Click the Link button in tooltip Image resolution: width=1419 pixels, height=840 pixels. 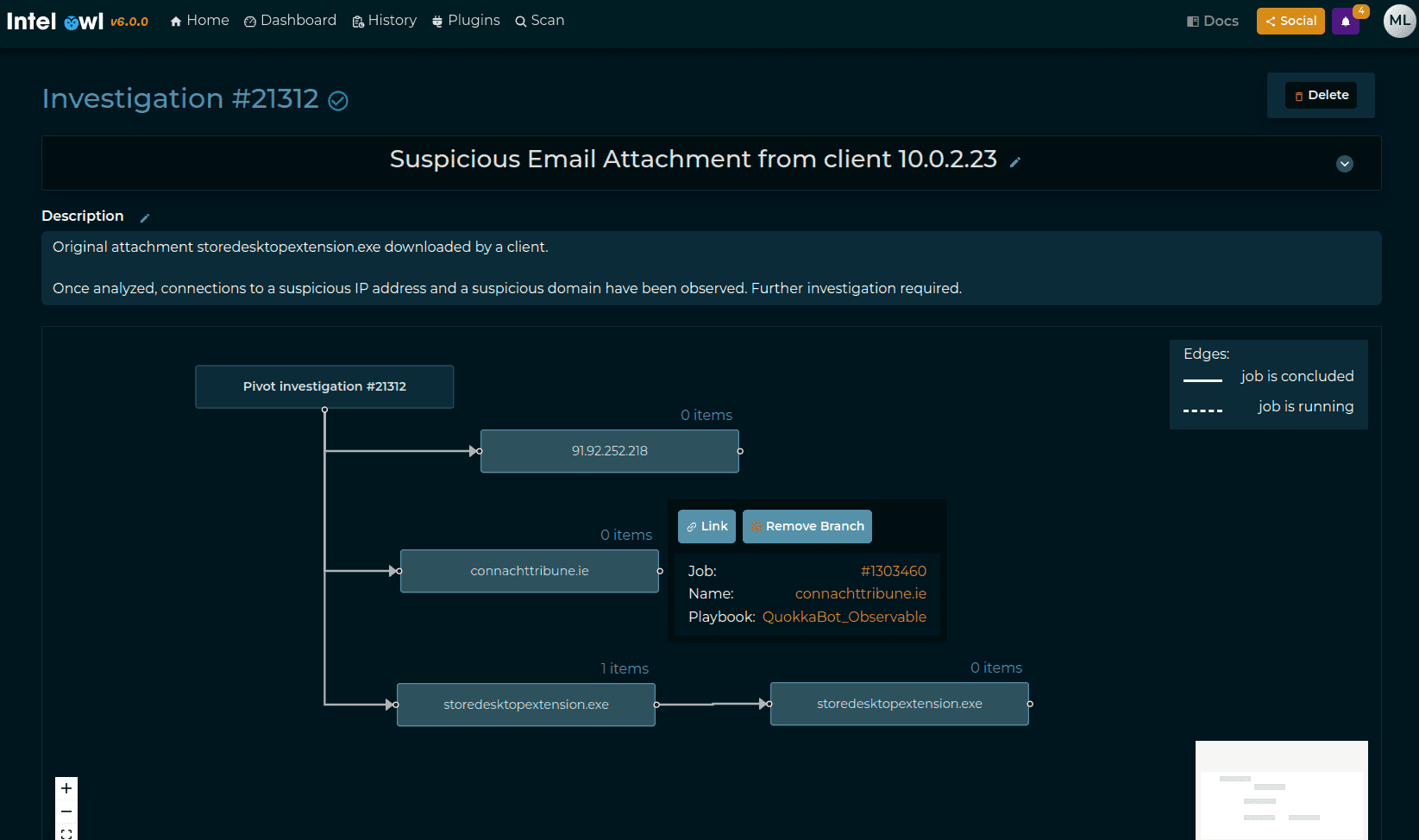tap(706, 526)
